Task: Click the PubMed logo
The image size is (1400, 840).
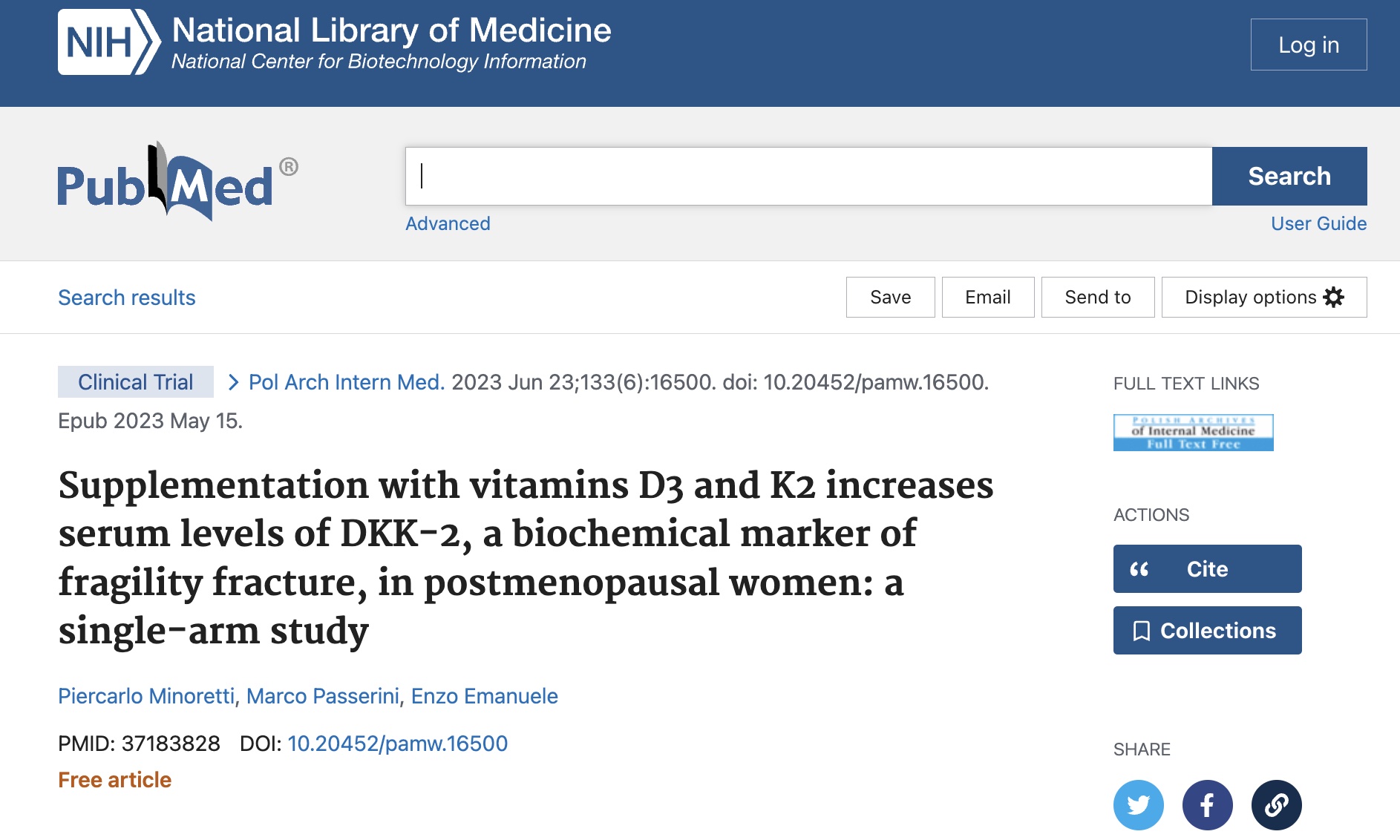Action: pos(178,181)
